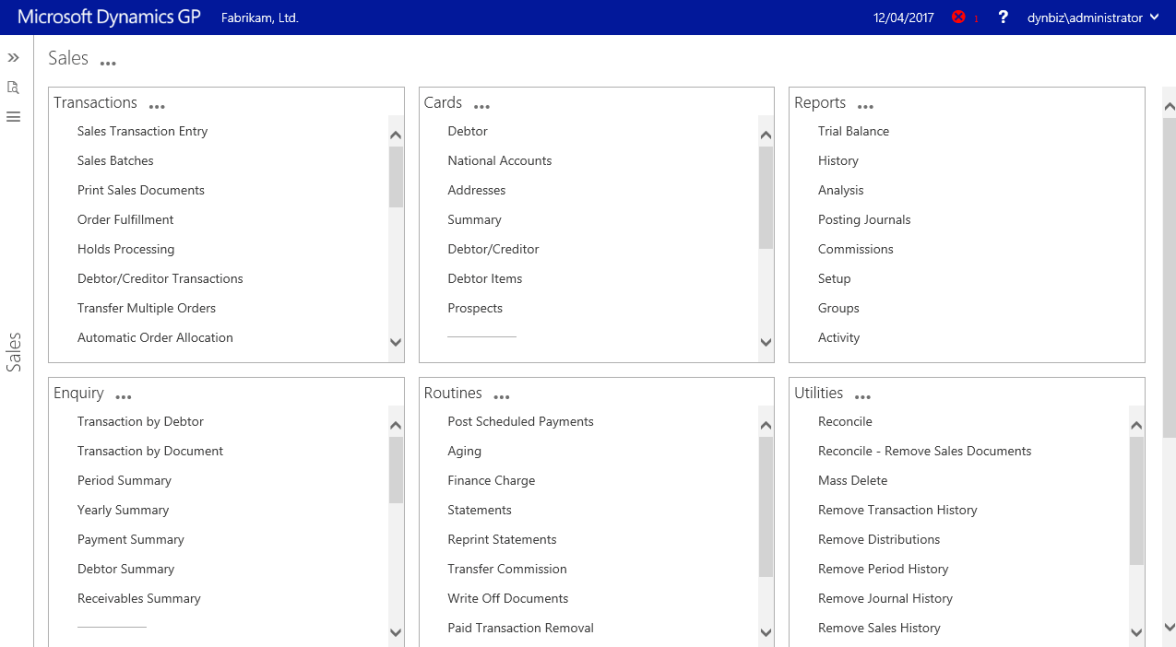Open the Trial Balance report
The width and height of the screenshot is (1176, 647).
pyautogui.click(x=853, y=131)
